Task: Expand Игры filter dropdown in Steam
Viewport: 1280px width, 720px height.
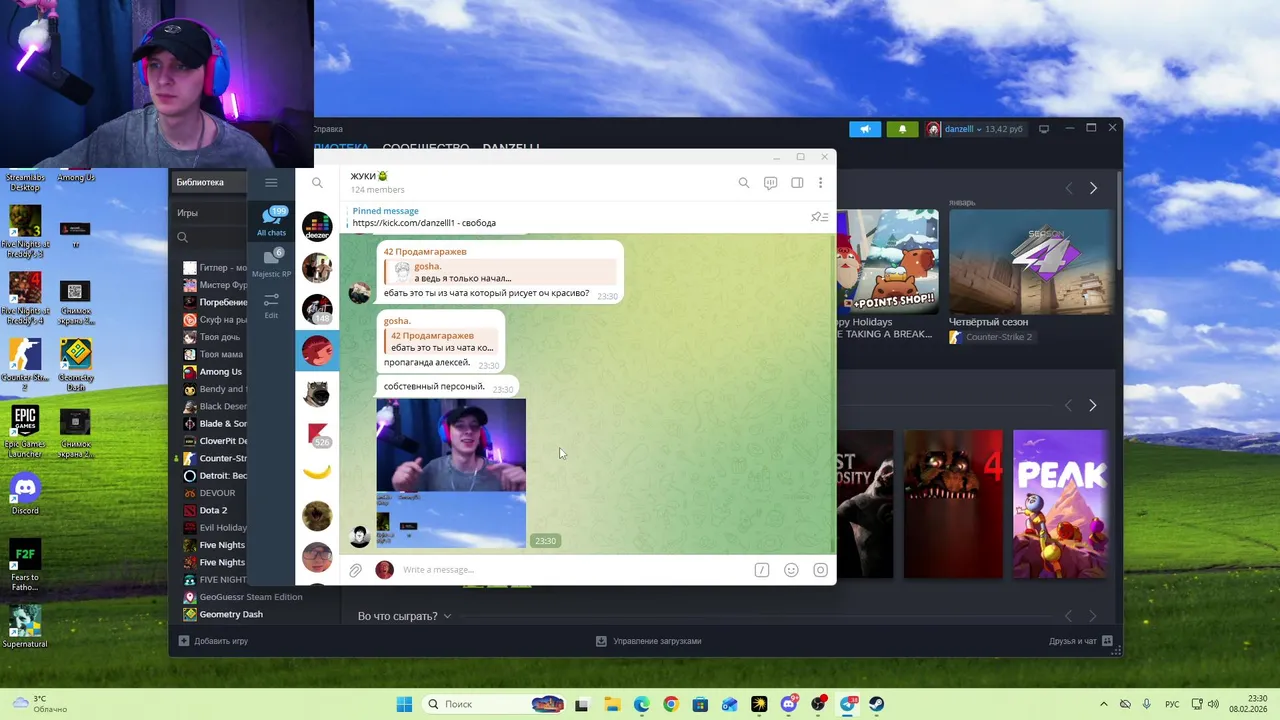Action: pos(187,213)
